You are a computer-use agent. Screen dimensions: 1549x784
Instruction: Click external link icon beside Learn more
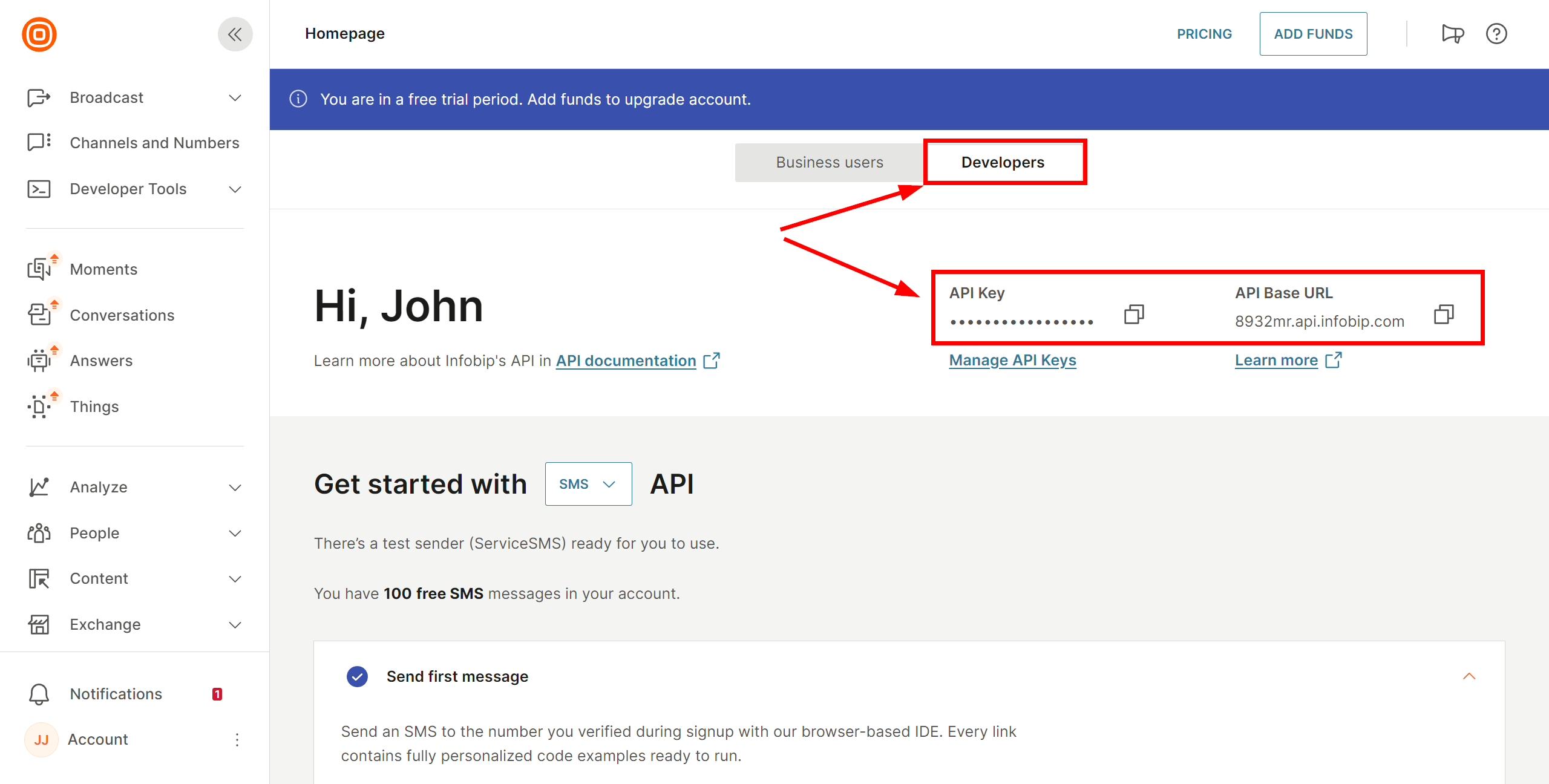[1334, 360]
